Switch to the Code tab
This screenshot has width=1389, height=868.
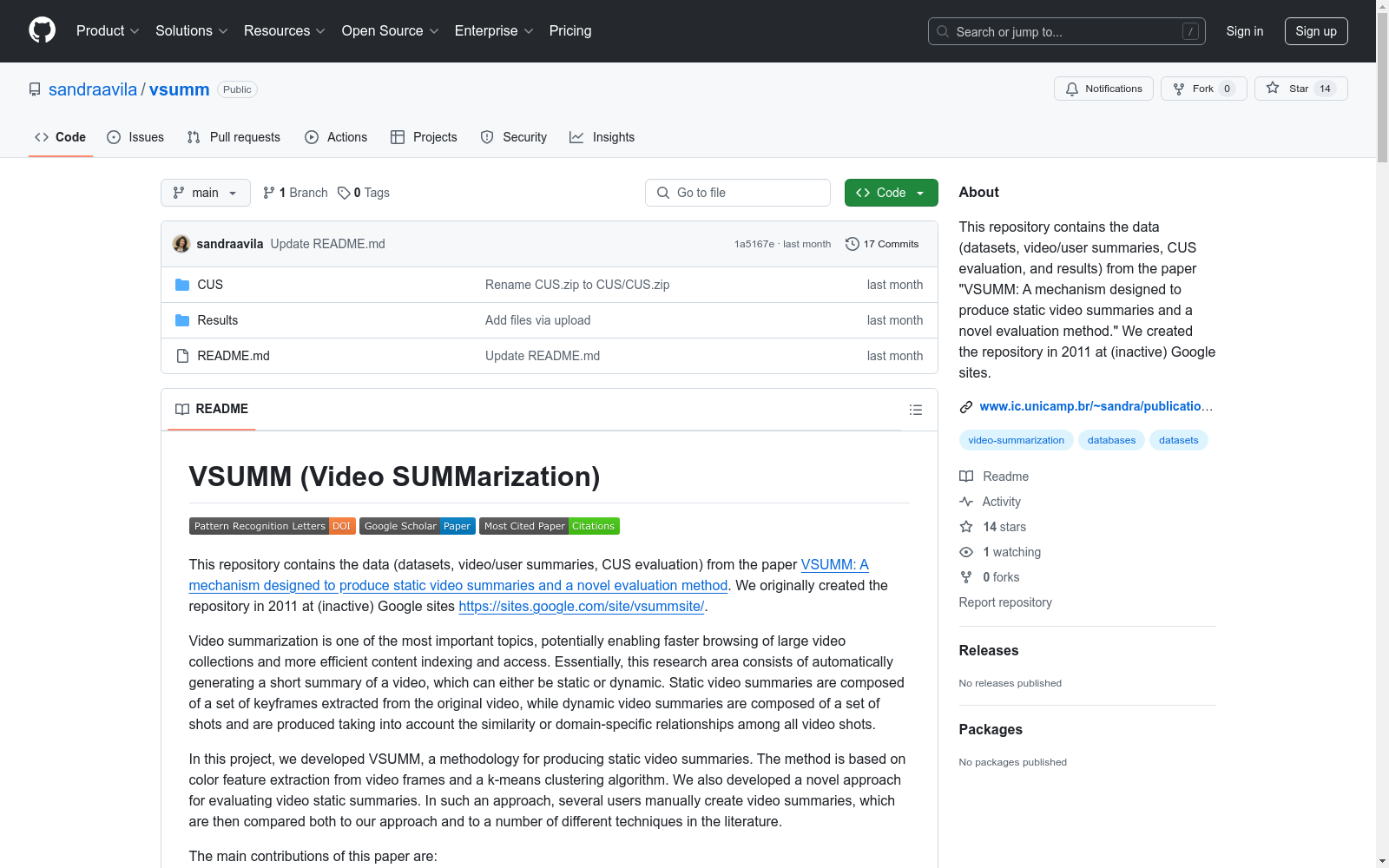coord(61,137)
